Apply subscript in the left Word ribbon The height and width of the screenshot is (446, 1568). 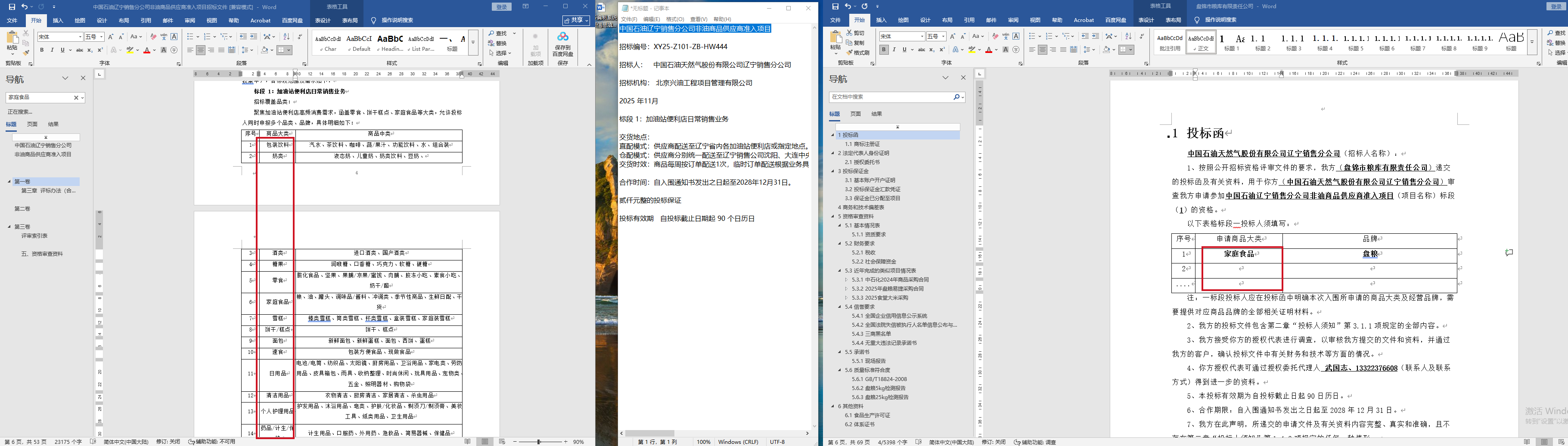(90, 50)
